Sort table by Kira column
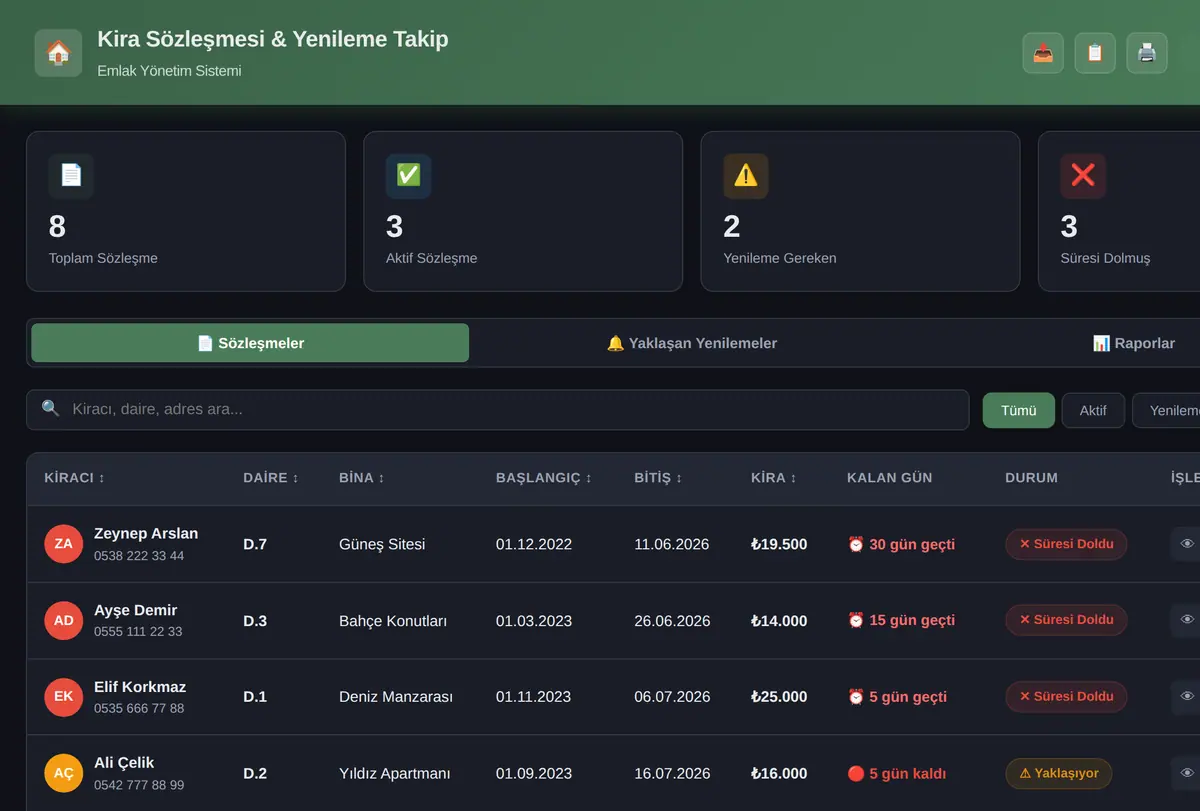Screen dimensions: 1200x811 774,478
